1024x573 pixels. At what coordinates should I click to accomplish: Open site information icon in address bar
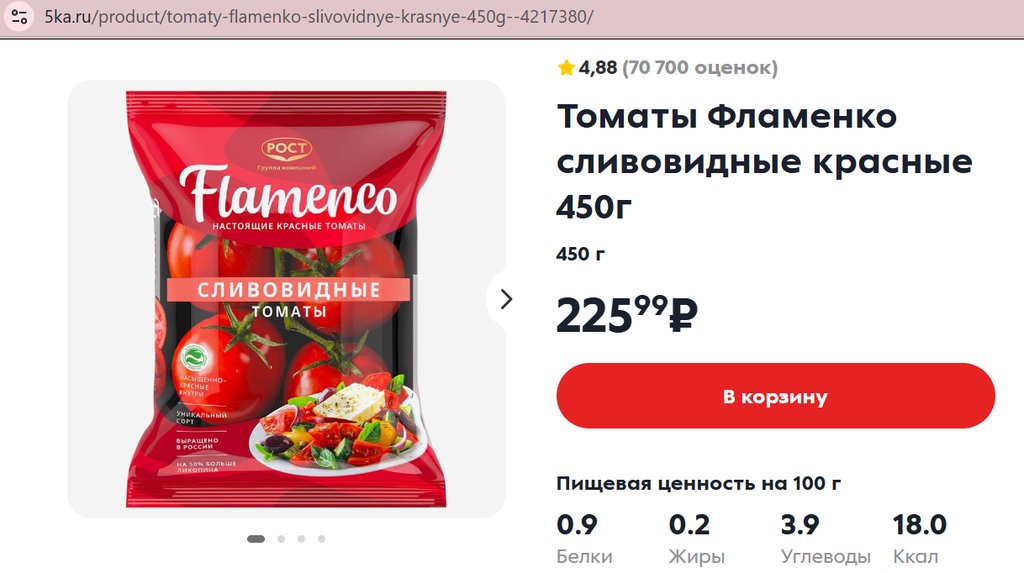pyautogui.click(x=20, y=17)
